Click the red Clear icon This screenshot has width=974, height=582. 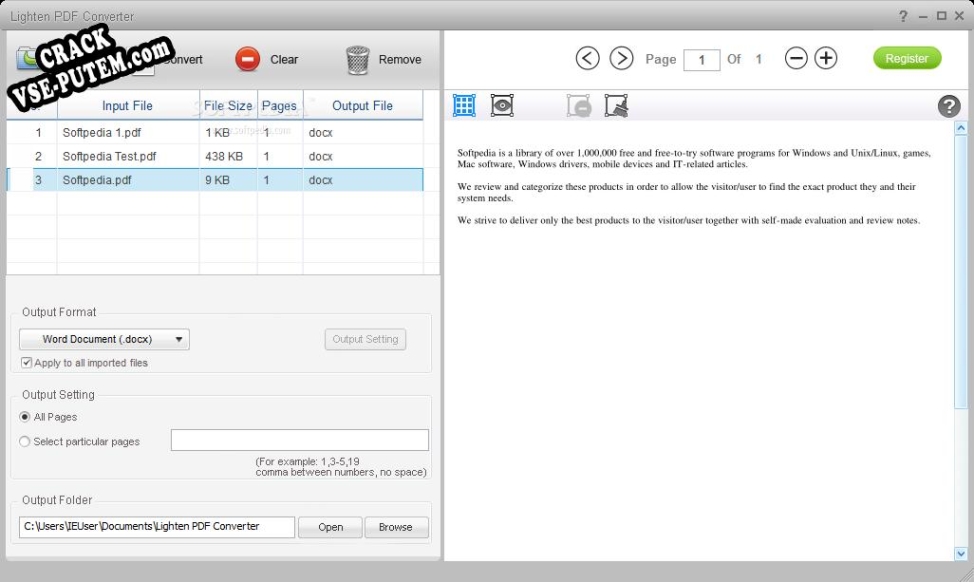(x=247, y=60)
